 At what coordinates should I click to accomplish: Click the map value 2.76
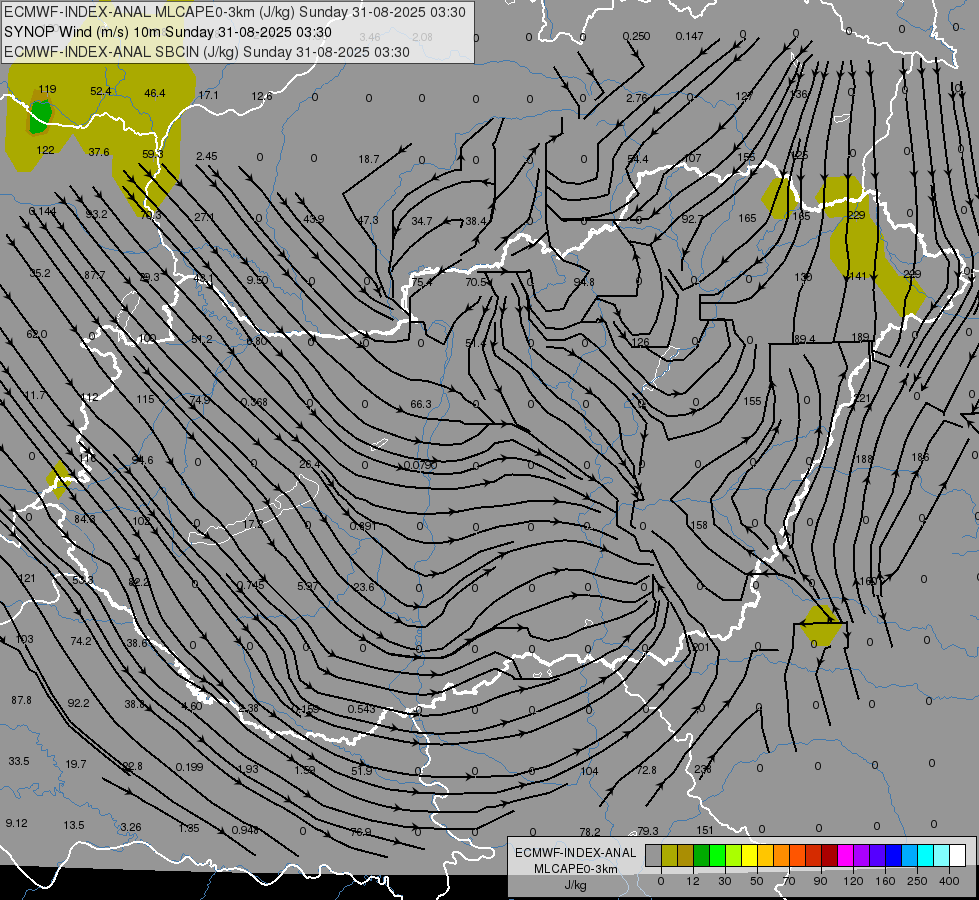pyautogui.click(x=637, y=98)
